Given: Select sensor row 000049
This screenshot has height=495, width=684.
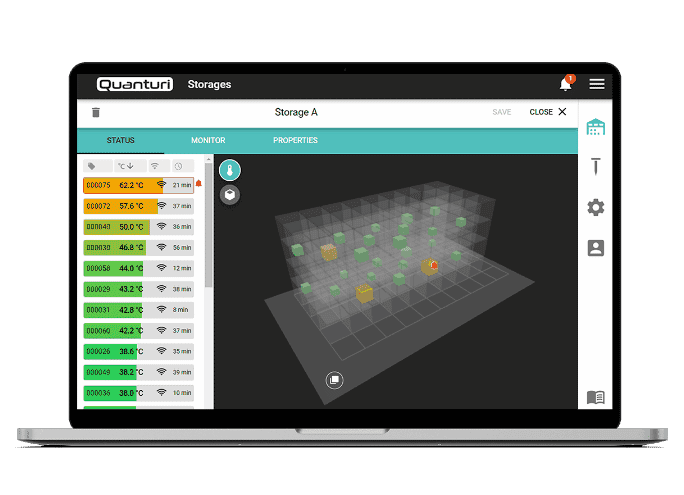Looking at the screenshot, I should pyautogui.click(x=138, y=372).
